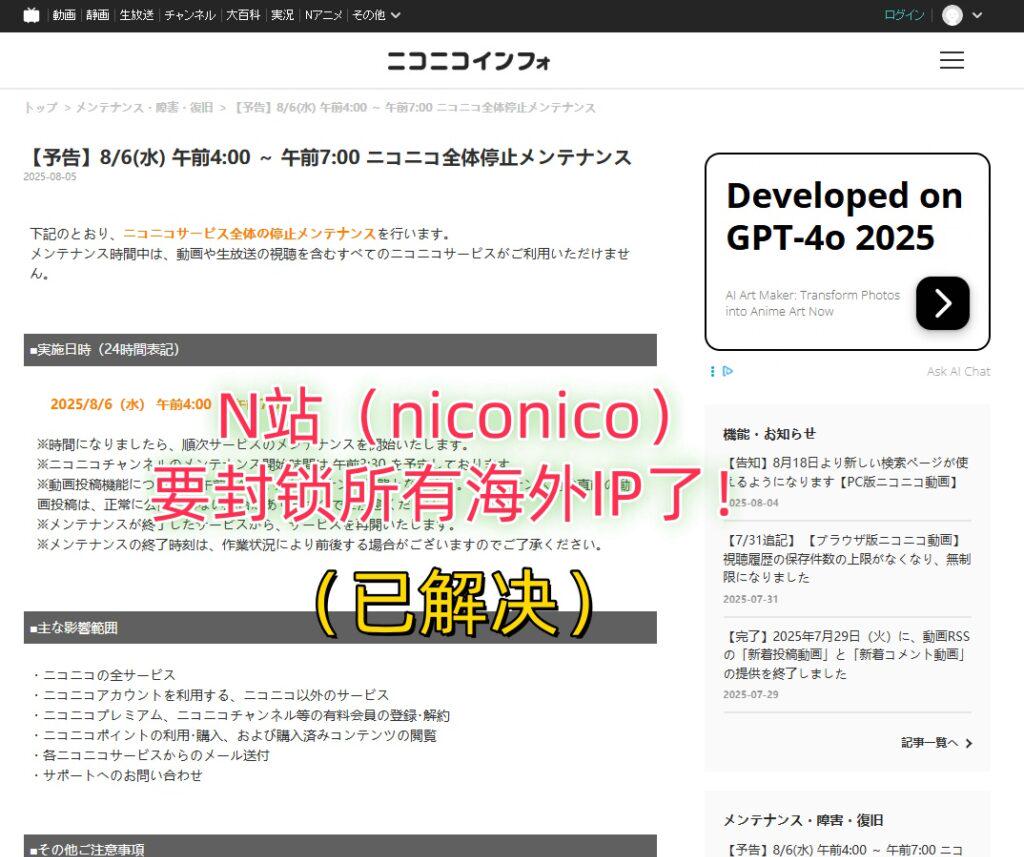Open the チャンネル menu item

[189, 15]
